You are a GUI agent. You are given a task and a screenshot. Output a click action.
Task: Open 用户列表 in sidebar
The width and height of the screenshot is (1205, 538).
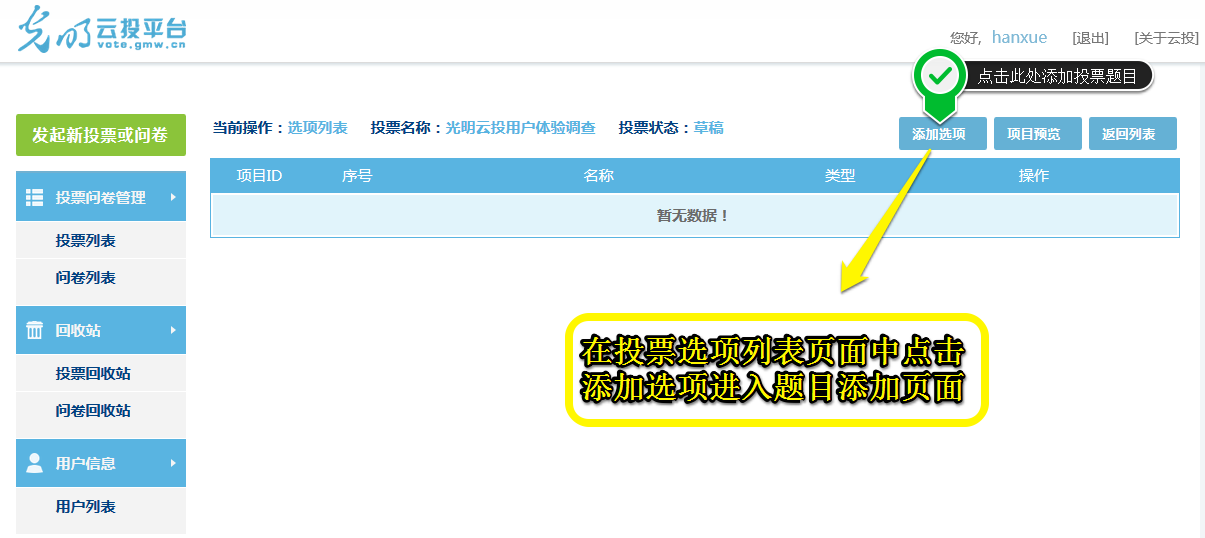86,507
